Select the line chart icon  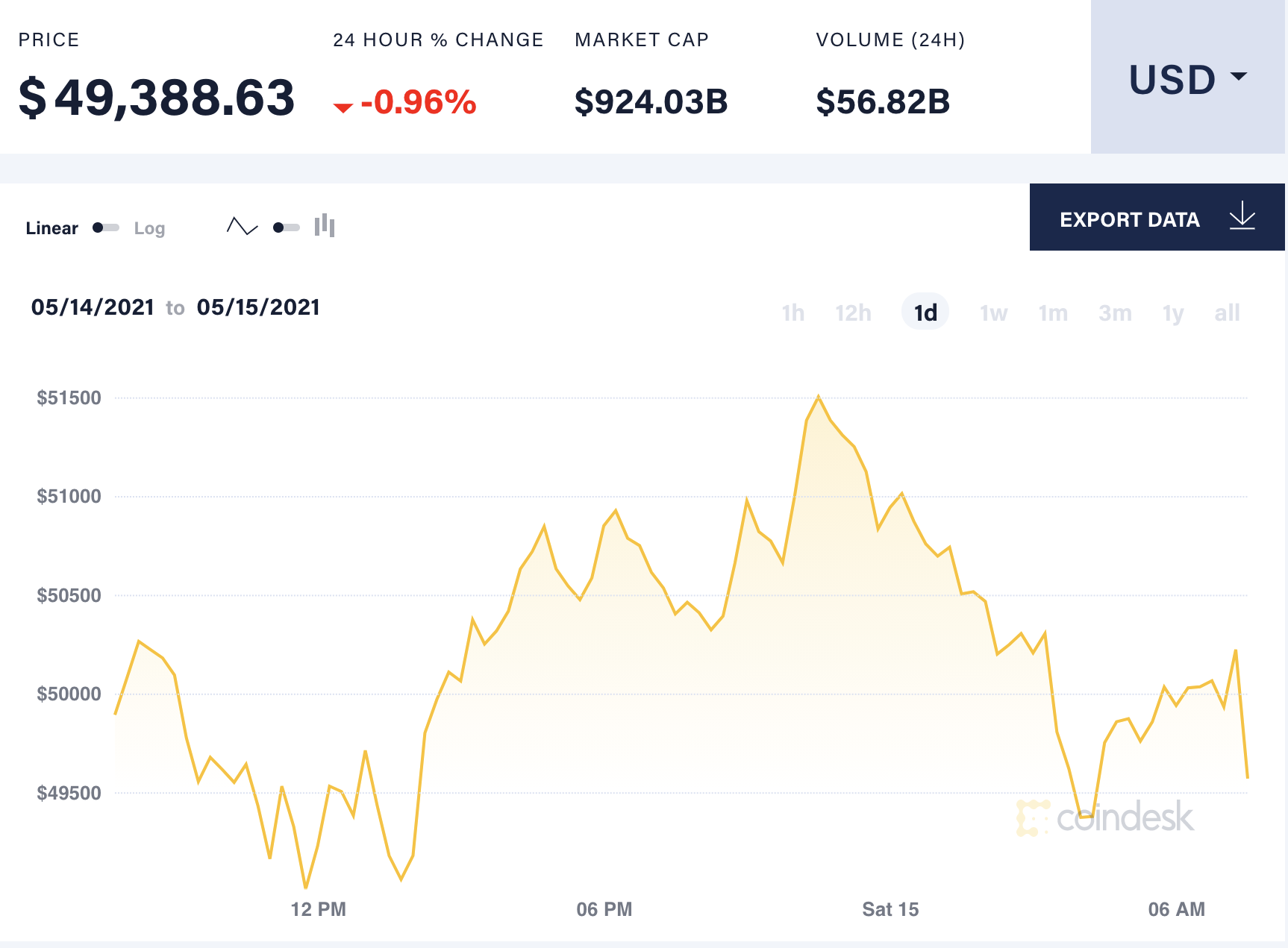[242, 226]
